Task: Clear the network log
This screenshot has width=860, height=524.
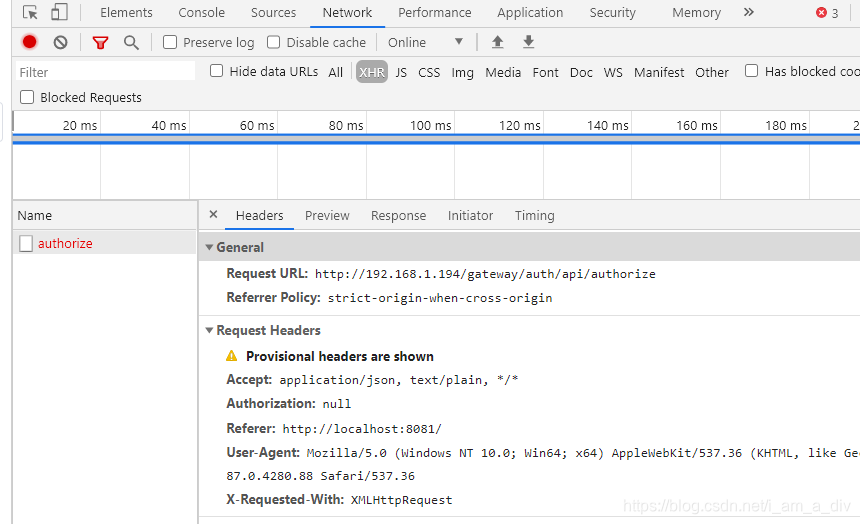Action: pyautogui.click(x=60, y=42)
